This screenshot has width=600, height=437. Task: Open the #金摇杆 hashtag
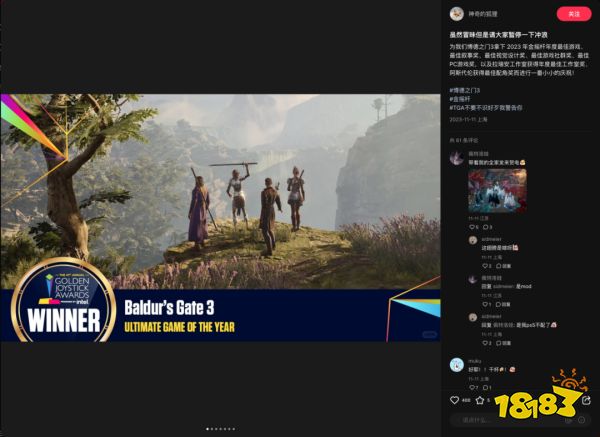pyautogui.click(x=460, y=99)
